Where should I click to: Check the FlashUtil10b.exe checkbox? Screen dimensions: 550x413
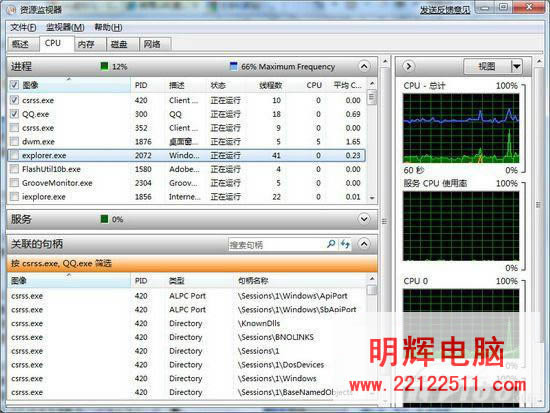pyautogui.click(x=14, y=169)
